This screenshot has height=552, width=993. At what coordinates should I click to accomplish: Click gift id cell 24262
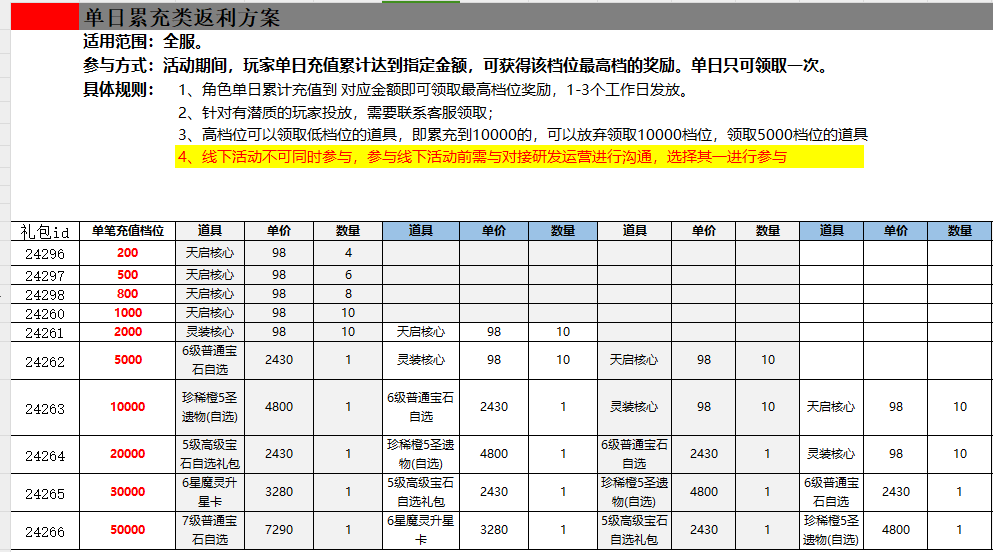coord(45,361)
